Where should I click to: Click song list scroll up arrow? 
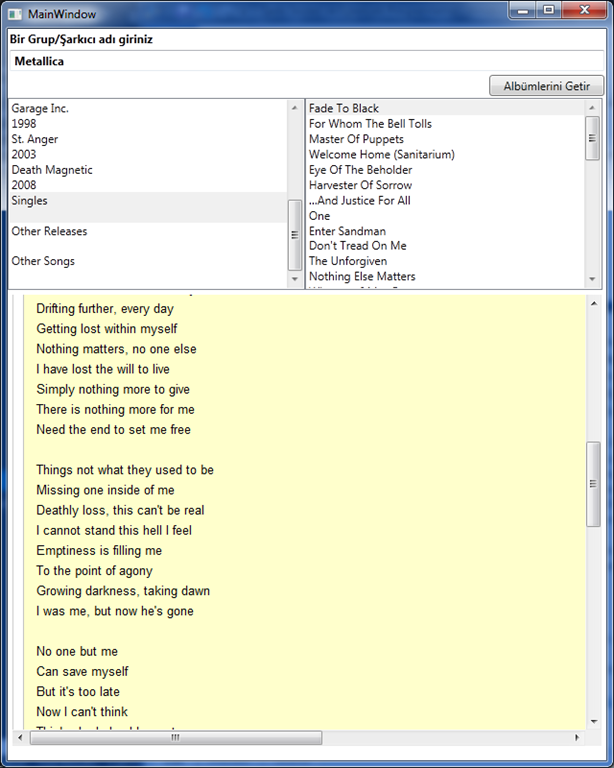(x=592, y=107)
